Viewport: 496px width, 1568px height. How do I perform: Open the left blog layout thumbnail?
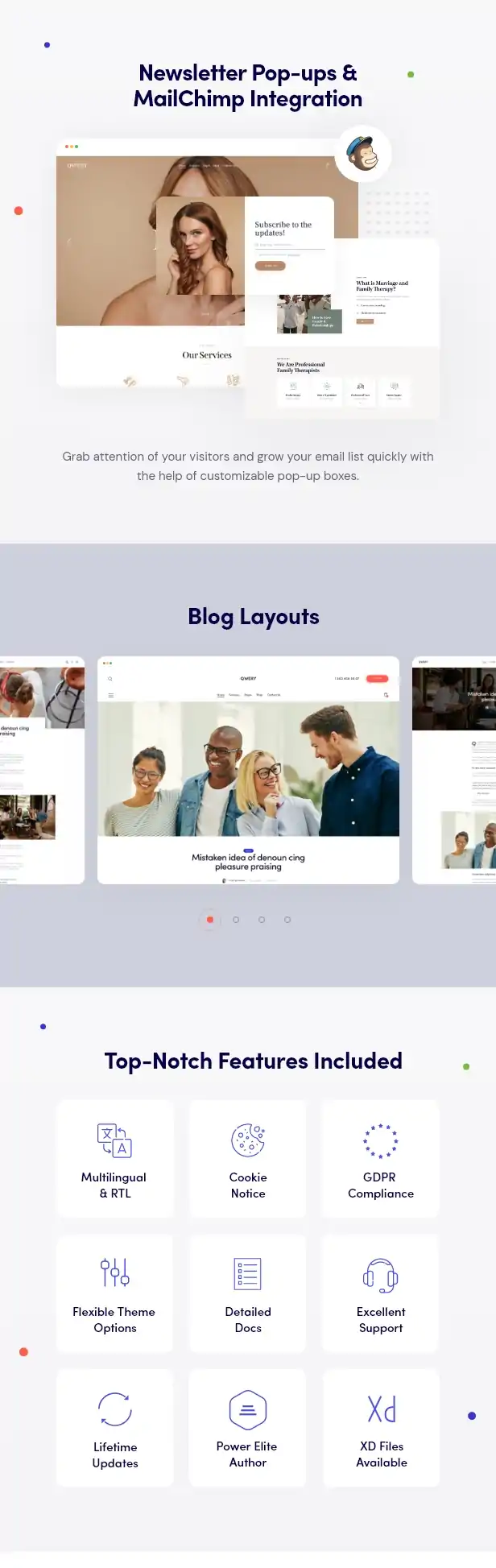[42, 771]
